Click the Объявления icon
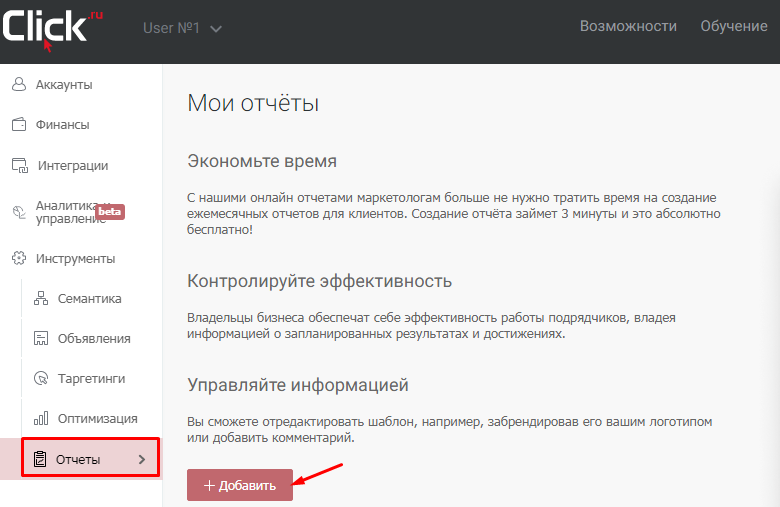The image size is (780, 507). point(41,338)
